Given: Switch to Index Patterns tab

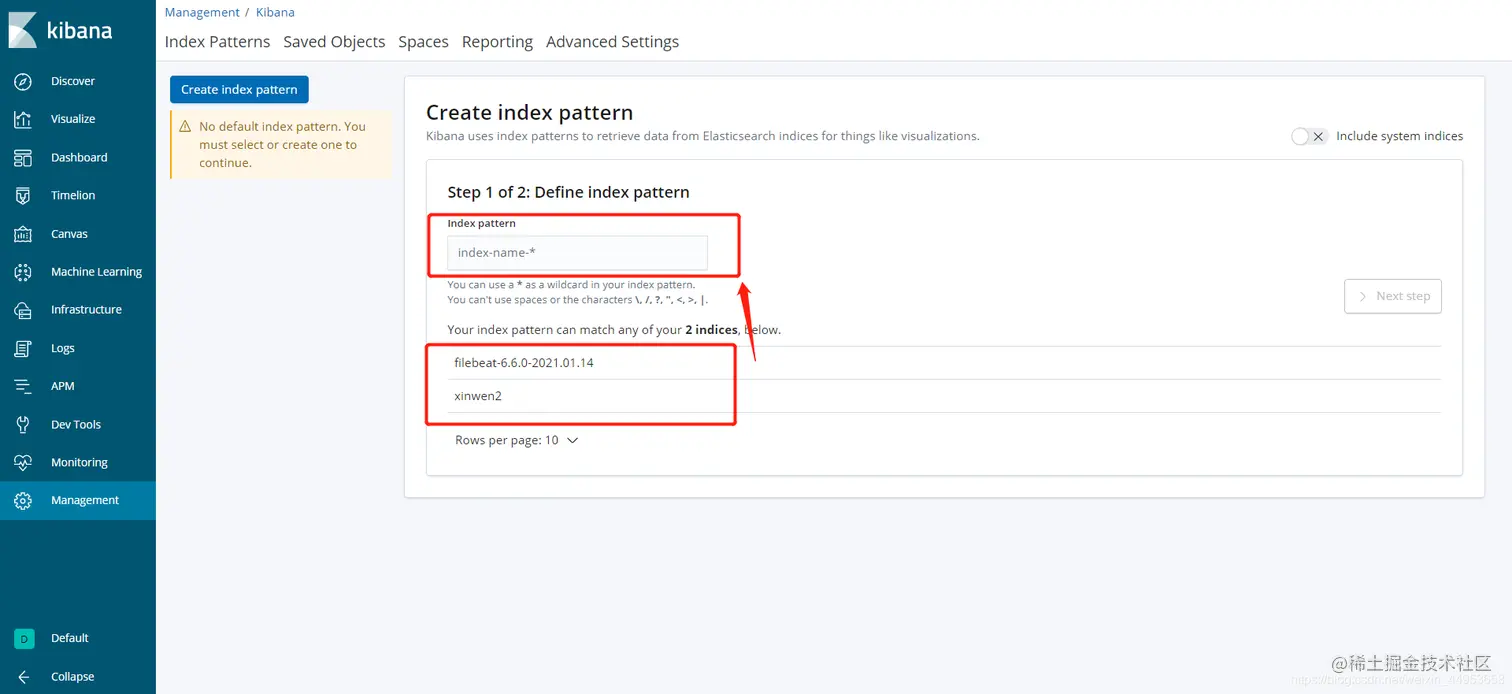Looking at the screenshot, I should point(217,42).
